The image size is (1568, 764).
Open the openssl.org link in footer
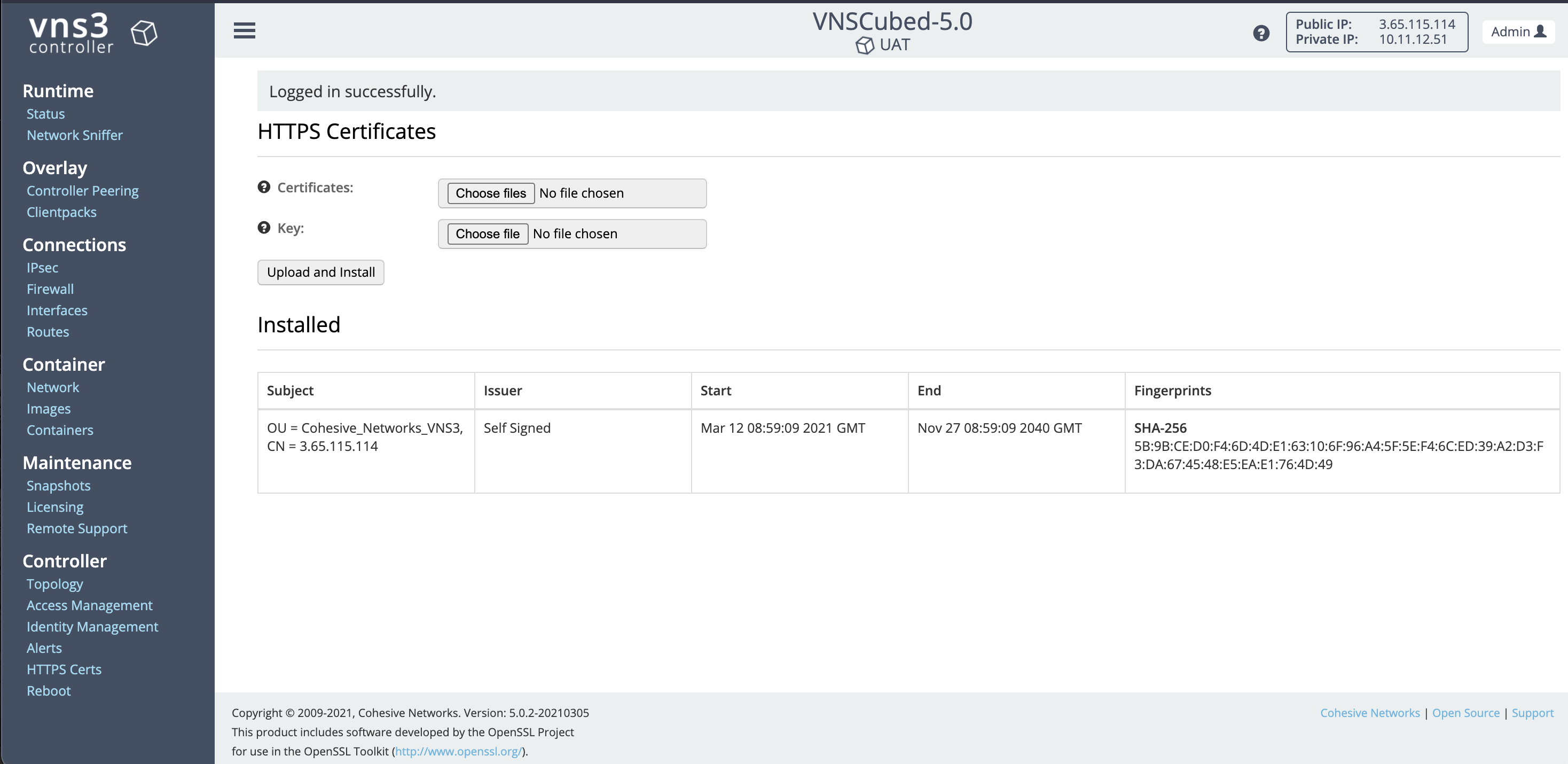(458, 751)
